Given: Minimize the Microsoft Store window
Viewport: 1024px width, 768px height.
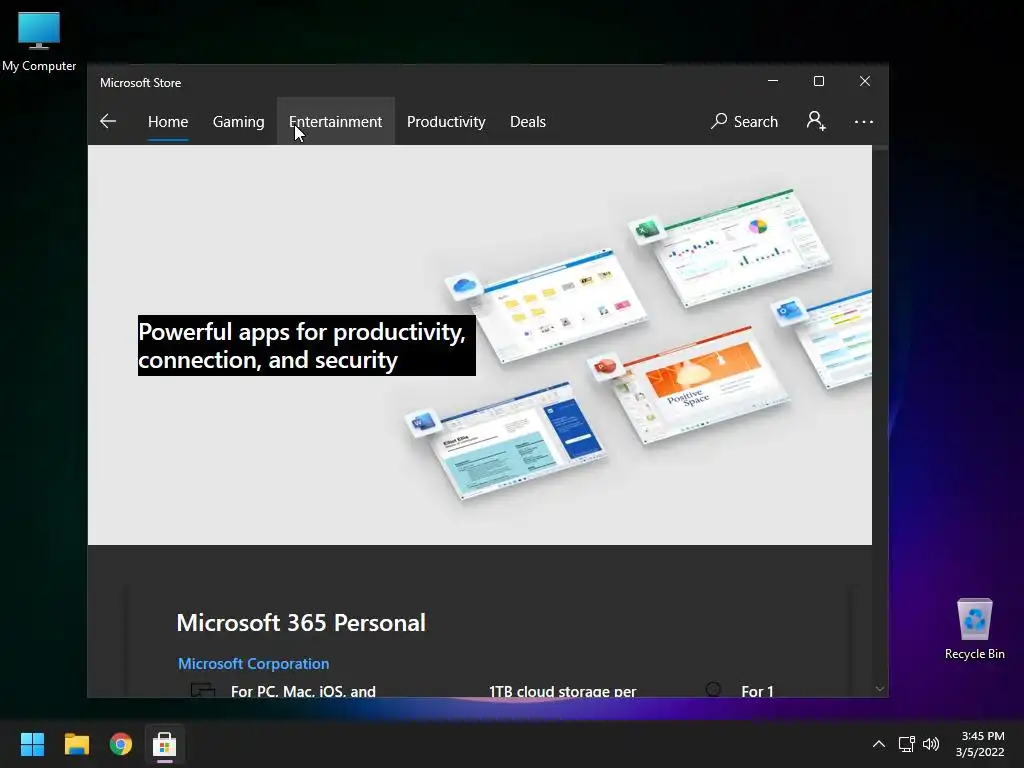Looking at the screenshot, I should (773, 81).
